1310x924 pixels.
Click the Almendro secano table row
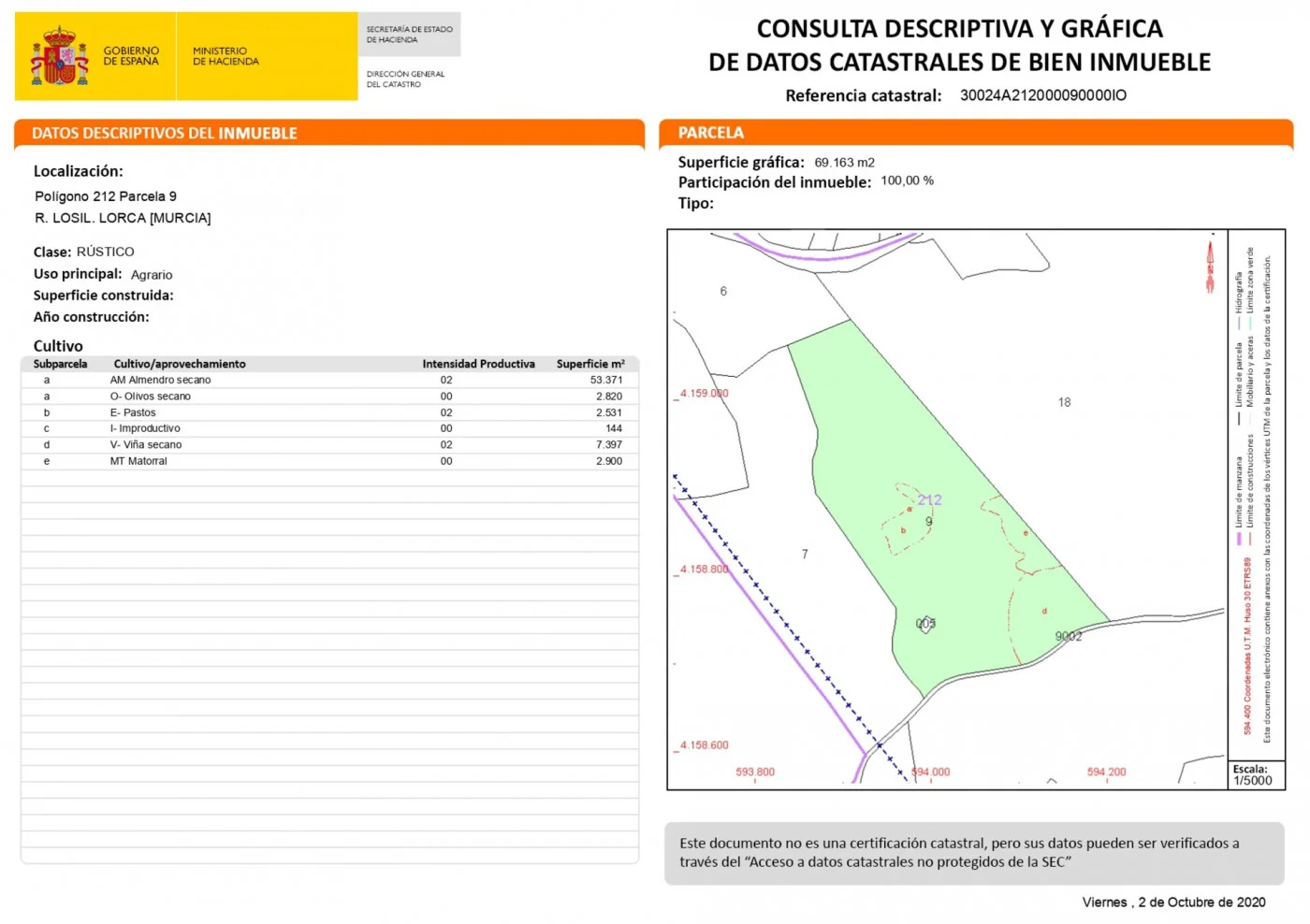pos(329,380)
